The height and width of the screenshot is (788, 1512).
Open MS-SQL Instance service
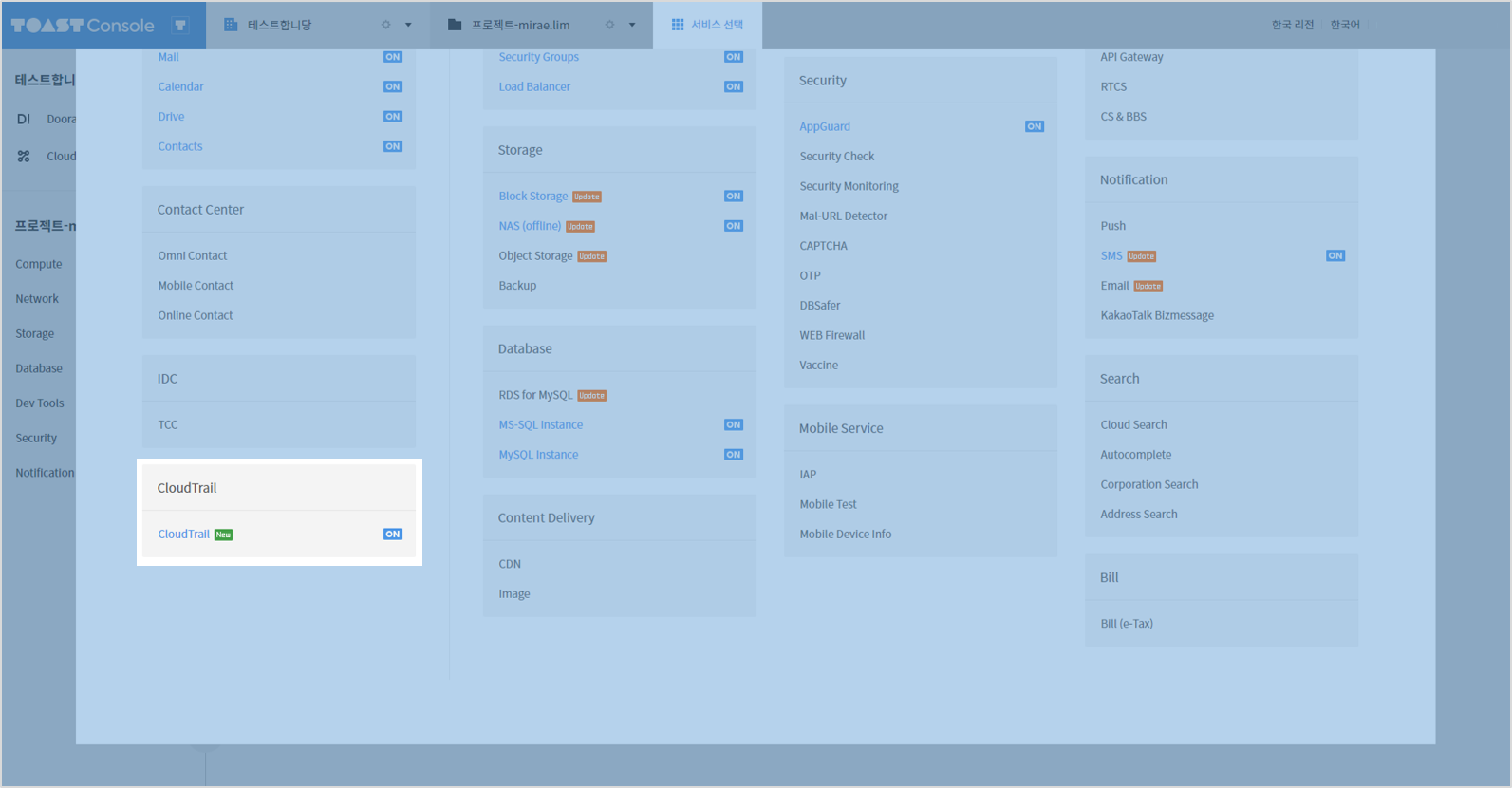click(541, 424)
